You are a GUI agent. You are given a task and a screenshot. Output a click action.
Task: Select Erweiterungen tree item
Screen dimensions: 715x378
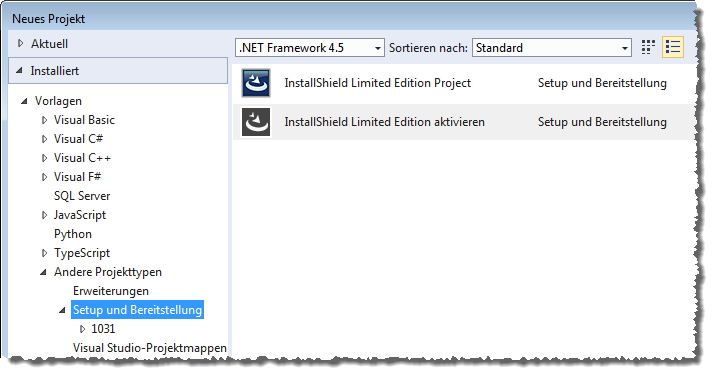pos(111,291)
